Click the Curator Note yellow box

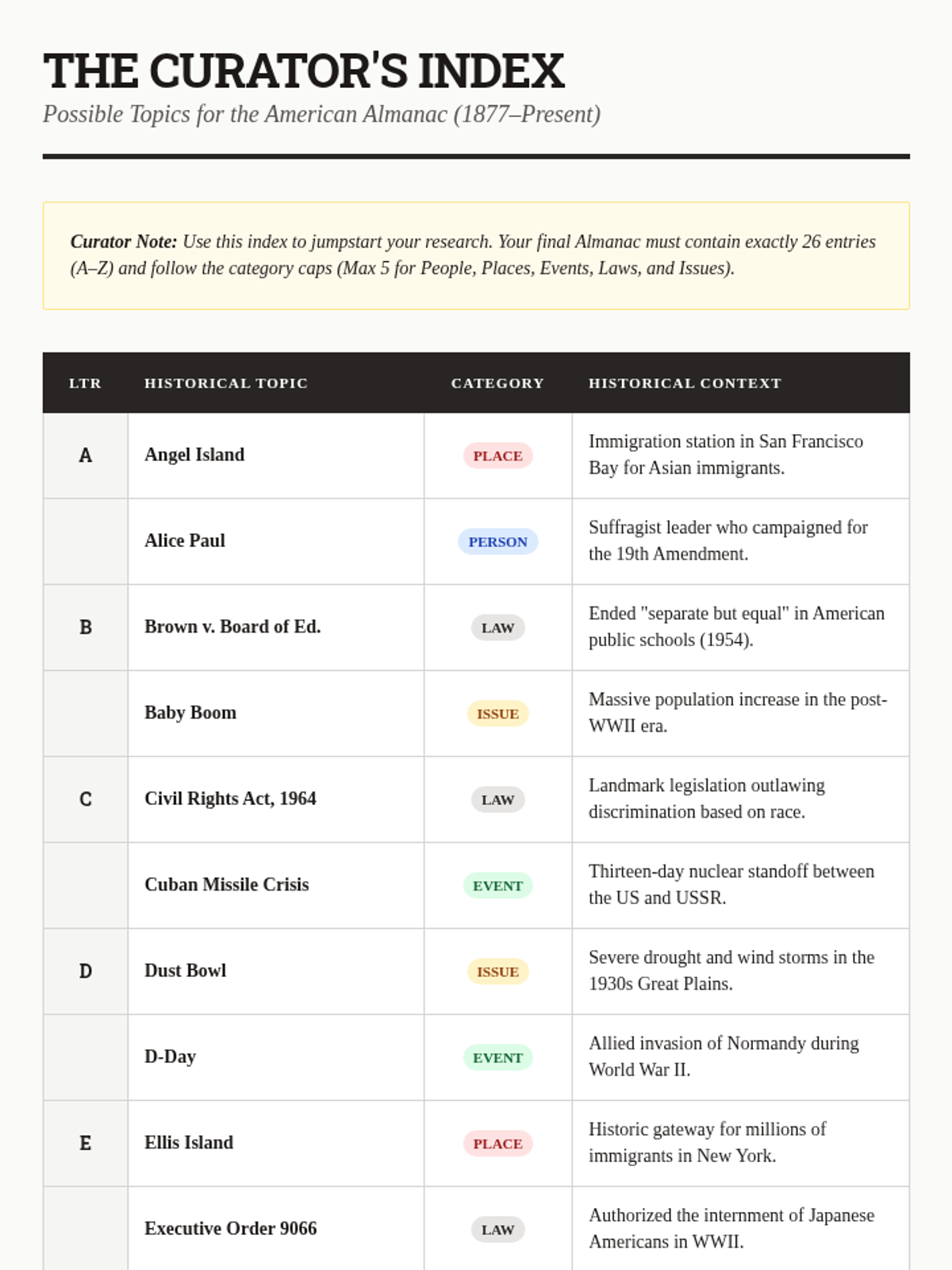coord(476,256)
